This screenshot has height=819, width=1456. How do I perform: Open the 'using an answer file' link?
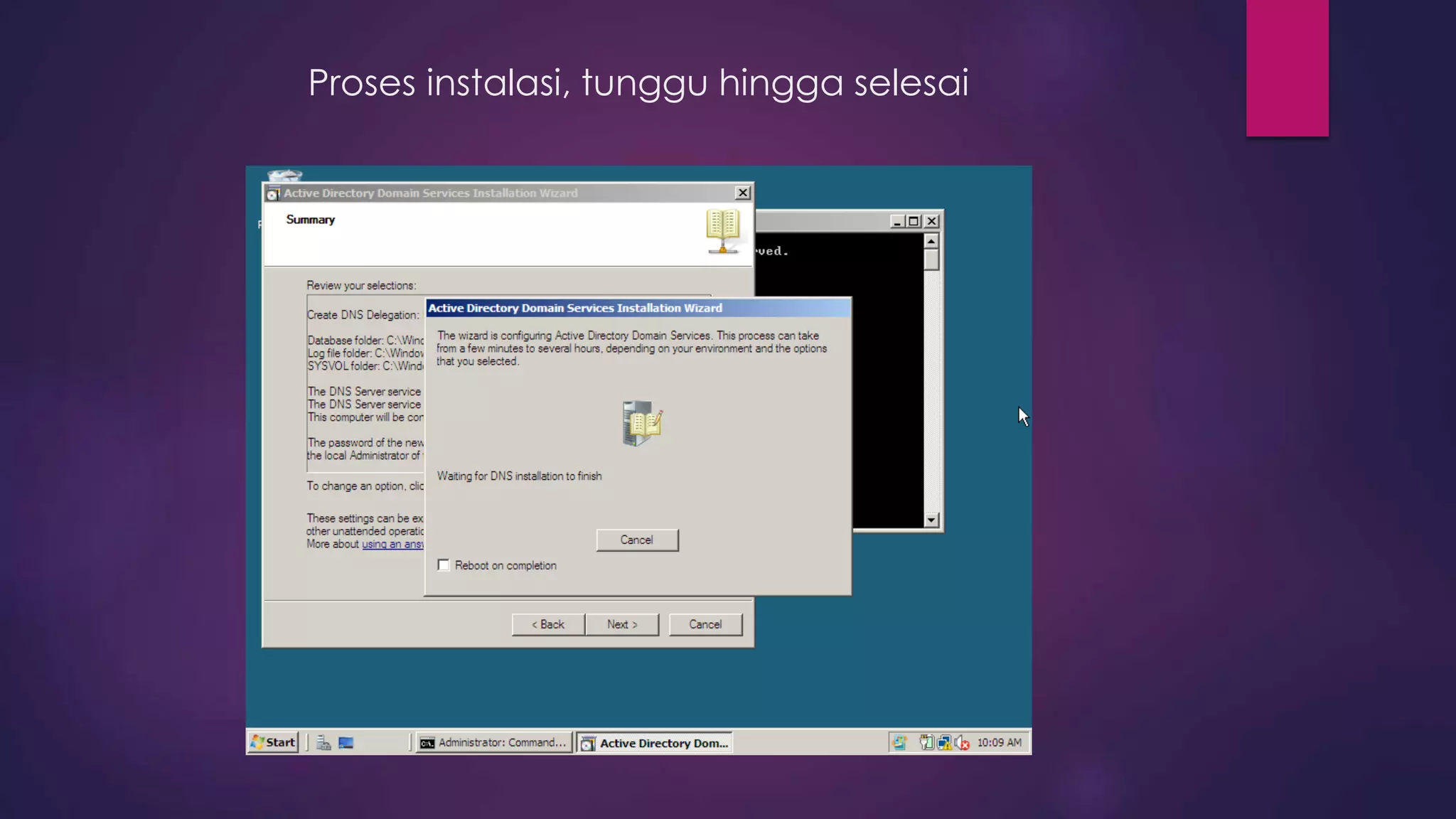[392, 544]
